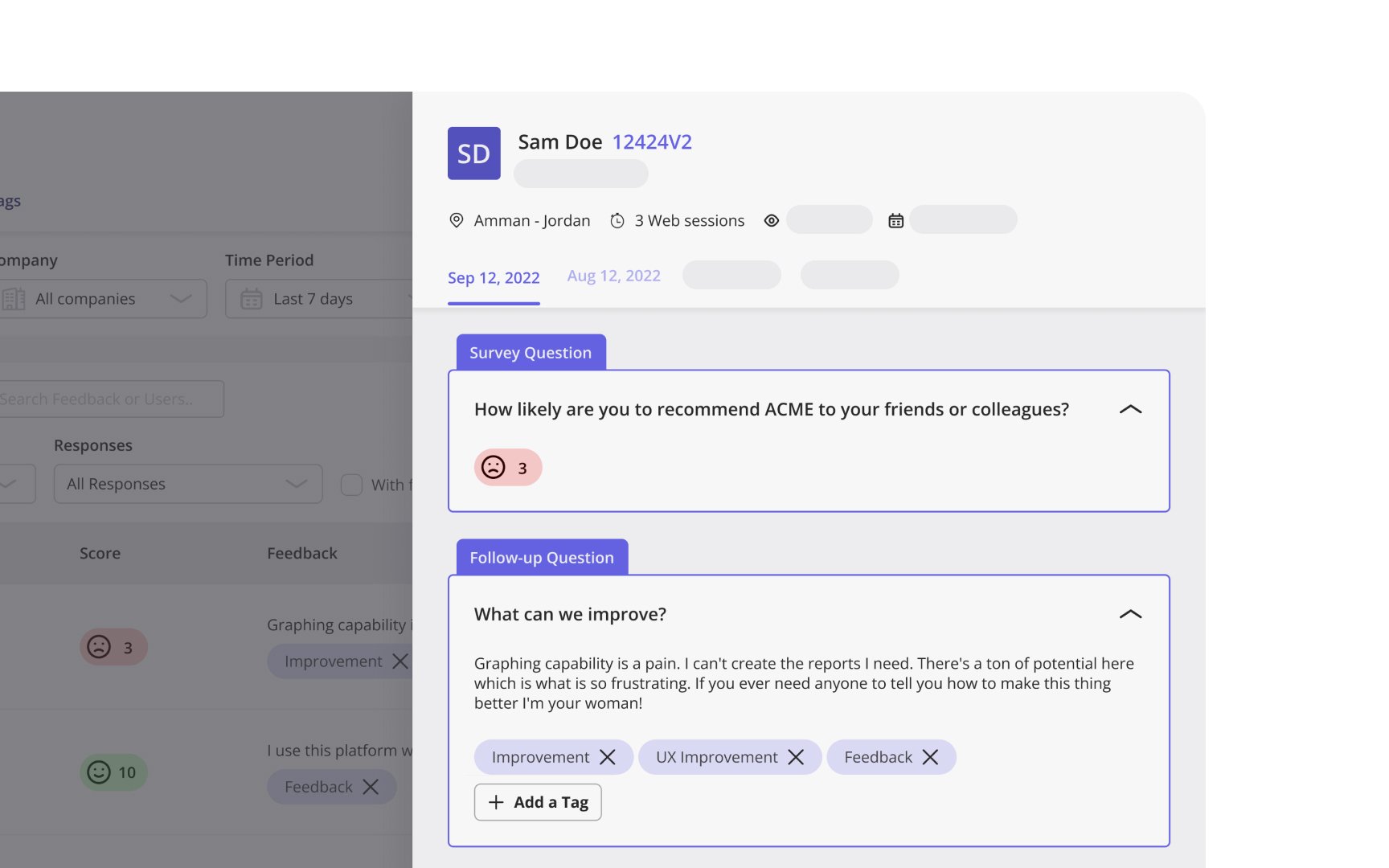The image size is (1389, 868).
Task: Remove the UX Improvement tag
Action: point(796,757)
